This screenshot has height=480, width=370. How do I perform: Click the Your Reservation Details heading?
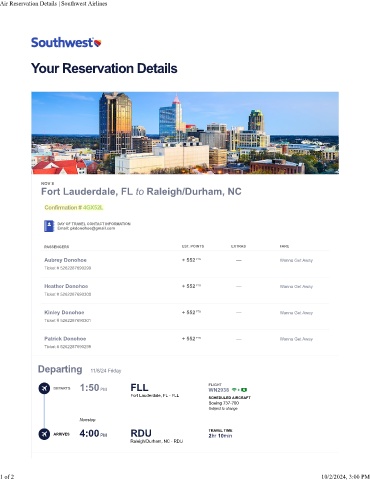pos(104,68)
